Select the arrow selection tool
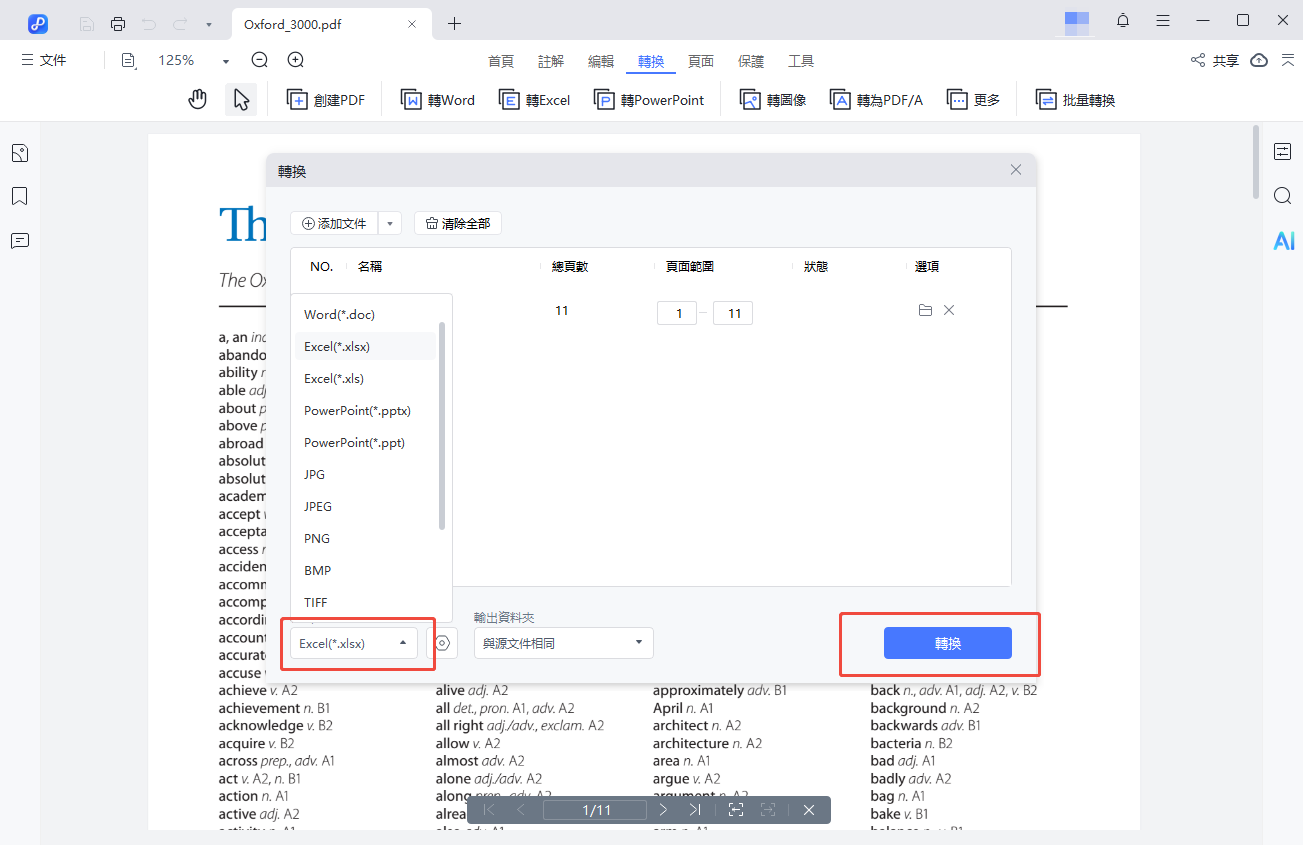The height and width of the screenshot is (845, 1303). point(241,99)
